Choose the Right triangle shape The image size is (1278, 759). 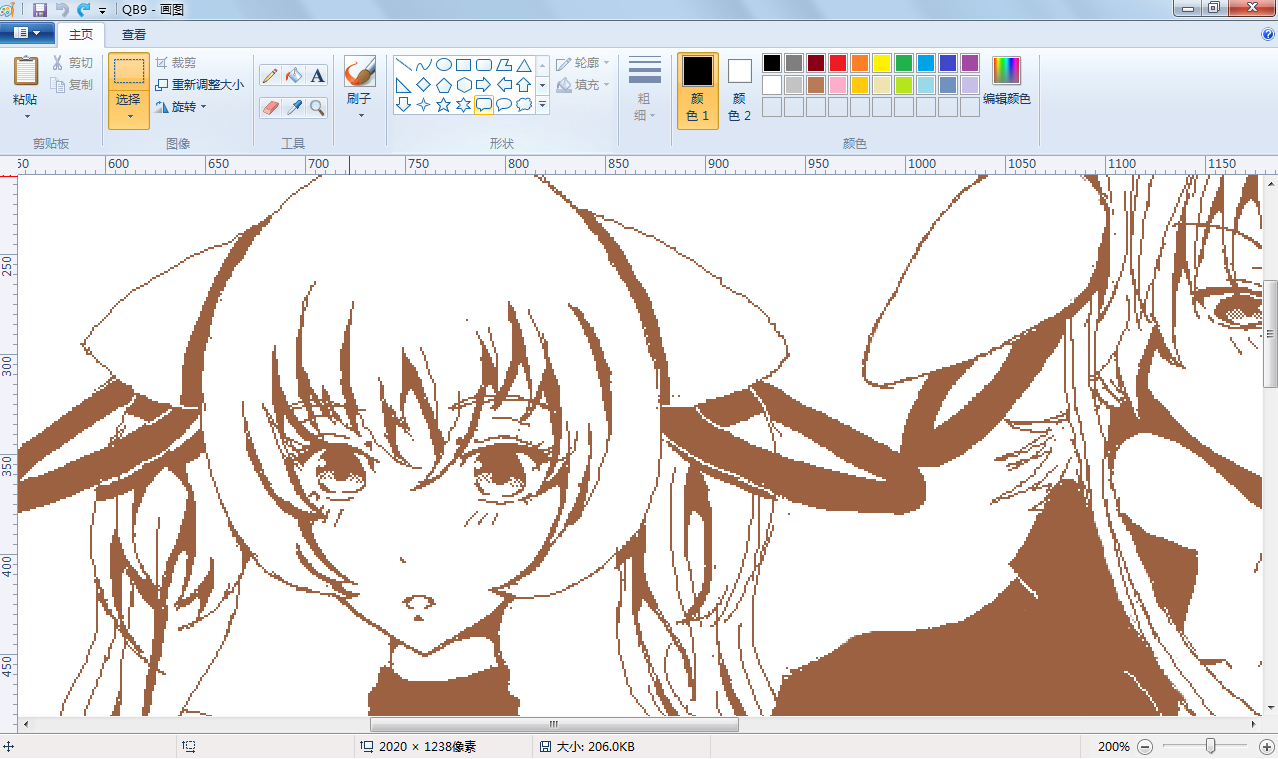click(404, 85)
